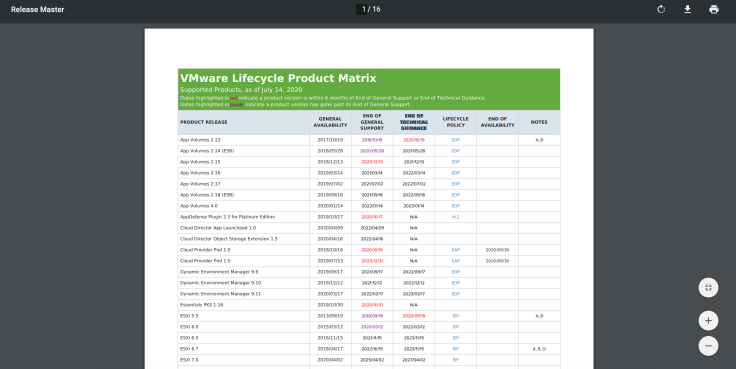Click end of availability for Cloud Provider Pod 1.5
The height and width of the screenshot is (369, 736).
(x=497, y=261)
